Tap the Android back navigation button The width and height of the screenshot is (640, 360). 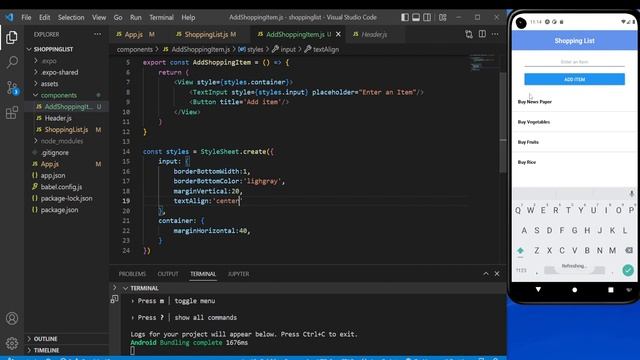click(538, 289)
